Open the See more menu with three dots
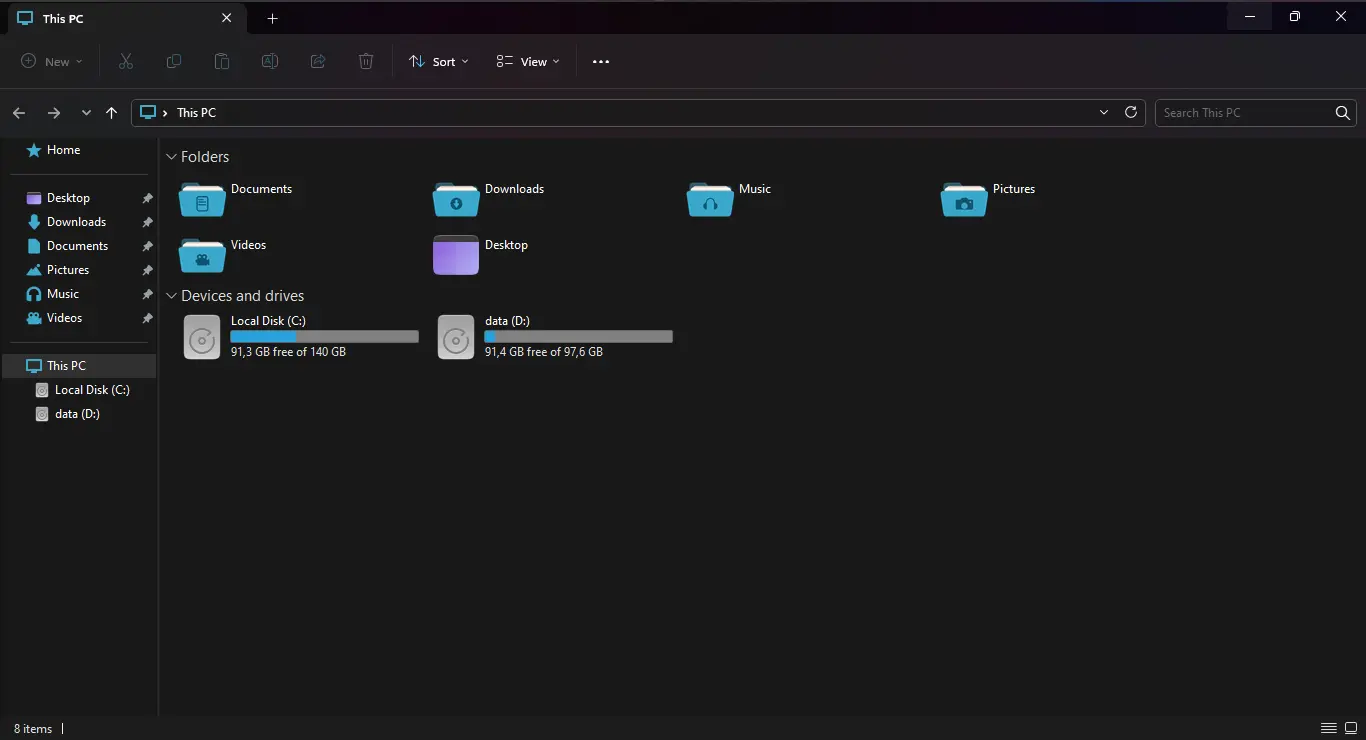The width and height of the screenshot is (1366, 740). click(600, 61)
